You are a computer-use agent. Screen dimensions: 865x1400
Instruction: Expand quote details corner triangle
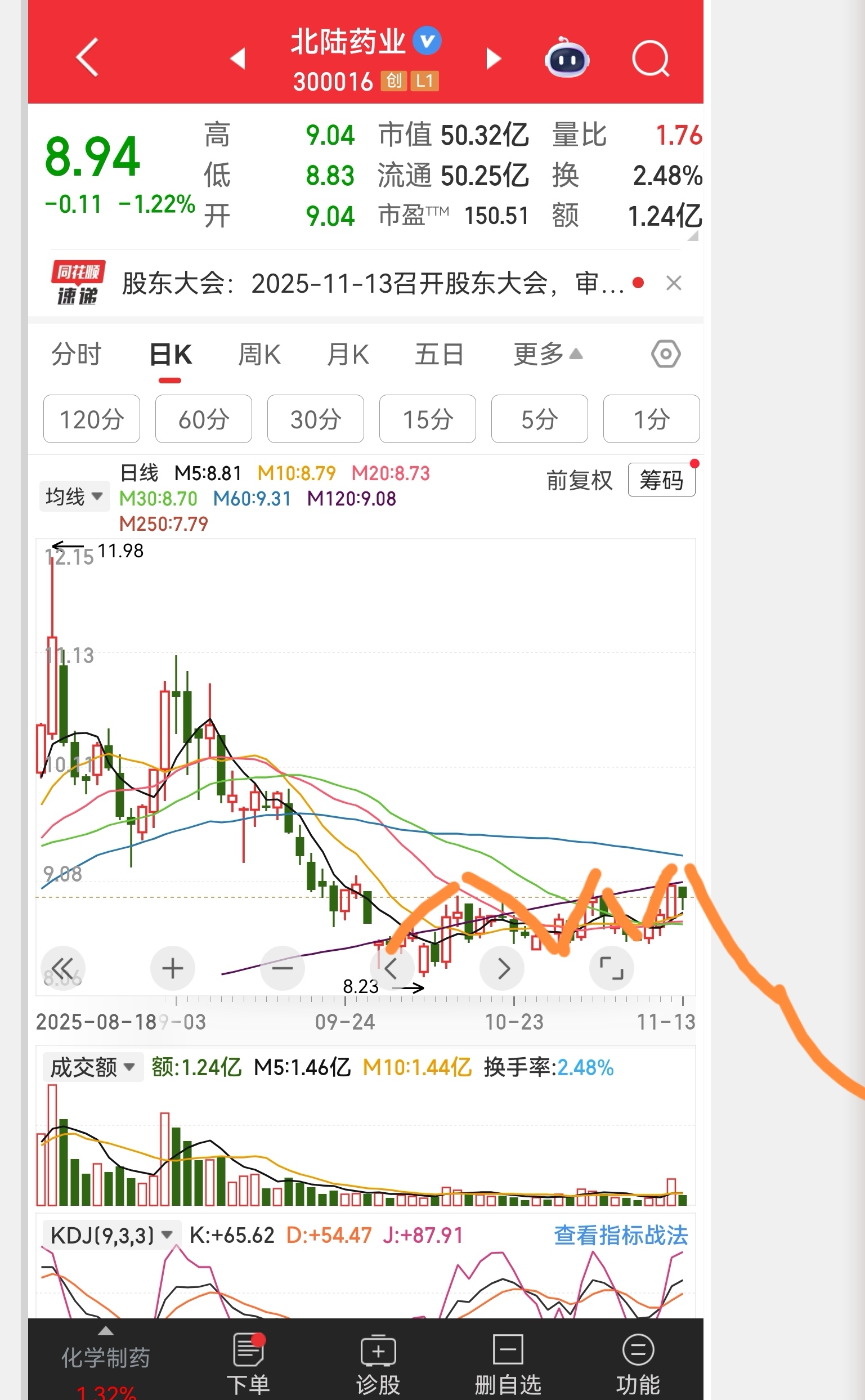pos(693,235)
